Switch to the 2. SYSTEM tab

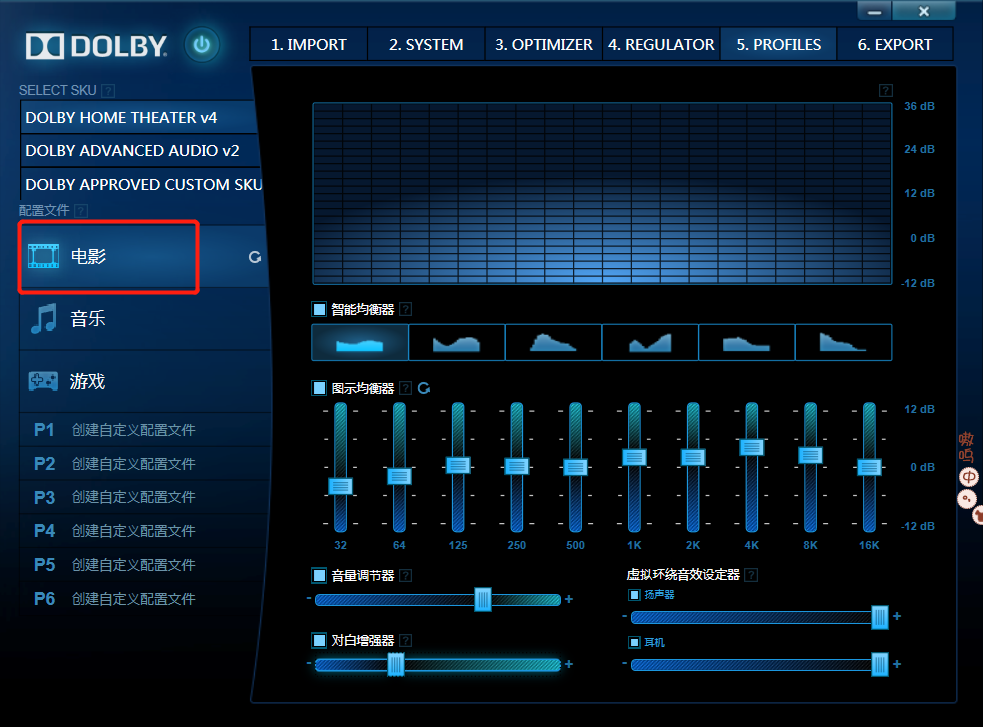[426, 44]
